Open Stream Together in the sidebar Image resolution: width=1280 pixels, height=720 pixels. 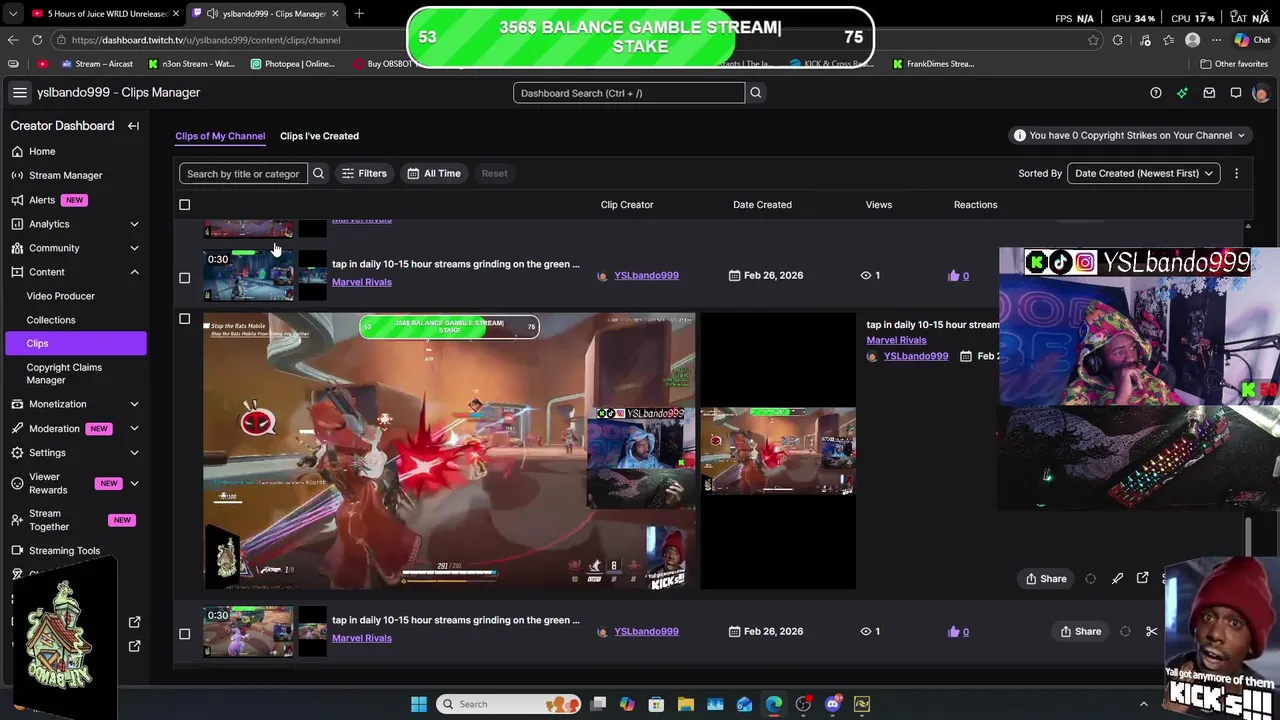(49, 520)
